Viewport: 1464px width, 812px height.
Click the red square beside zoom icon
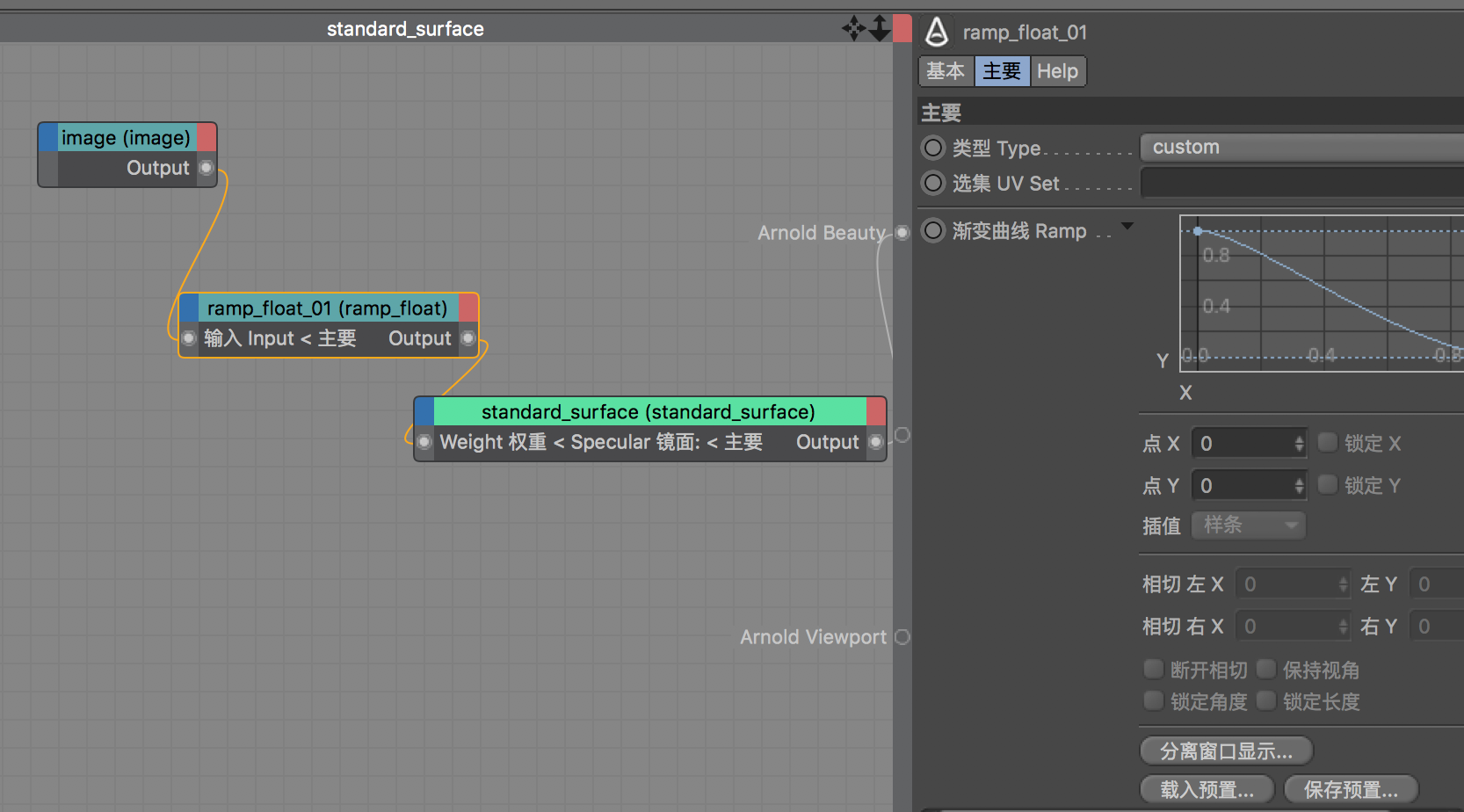tap(902, 28)
